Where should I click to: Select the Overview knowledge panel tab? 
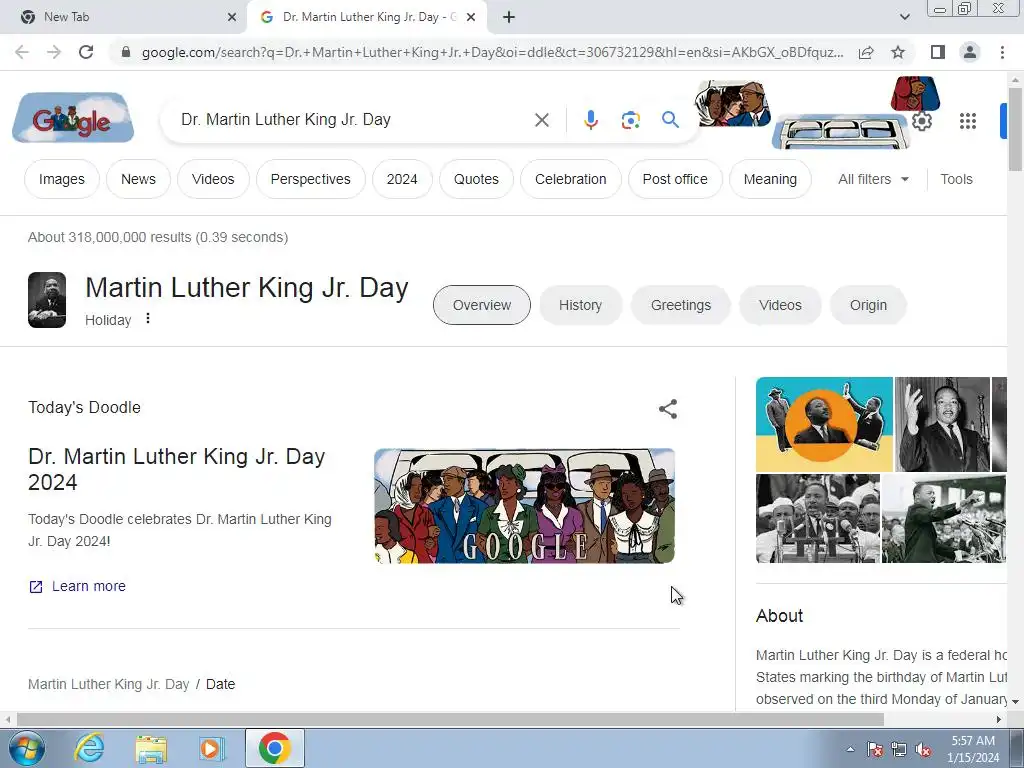coord(481,305)
